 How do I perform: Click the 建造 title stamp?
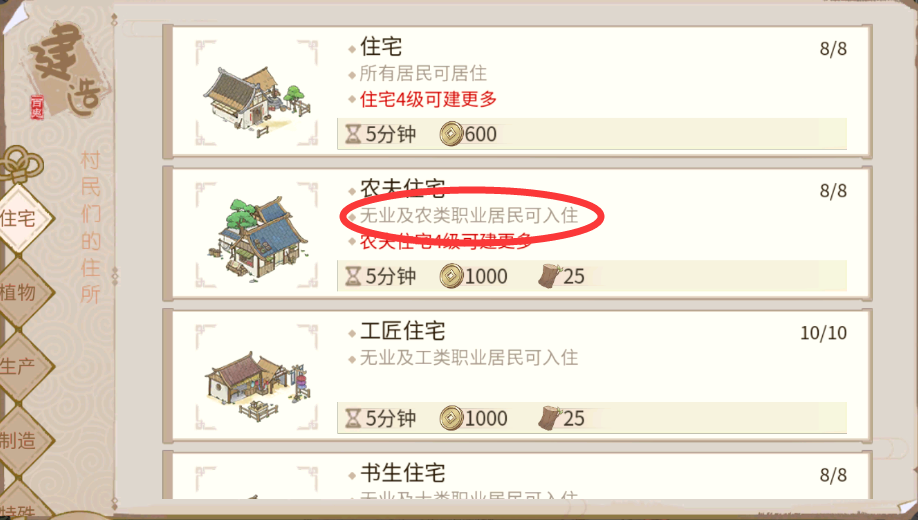66,70
